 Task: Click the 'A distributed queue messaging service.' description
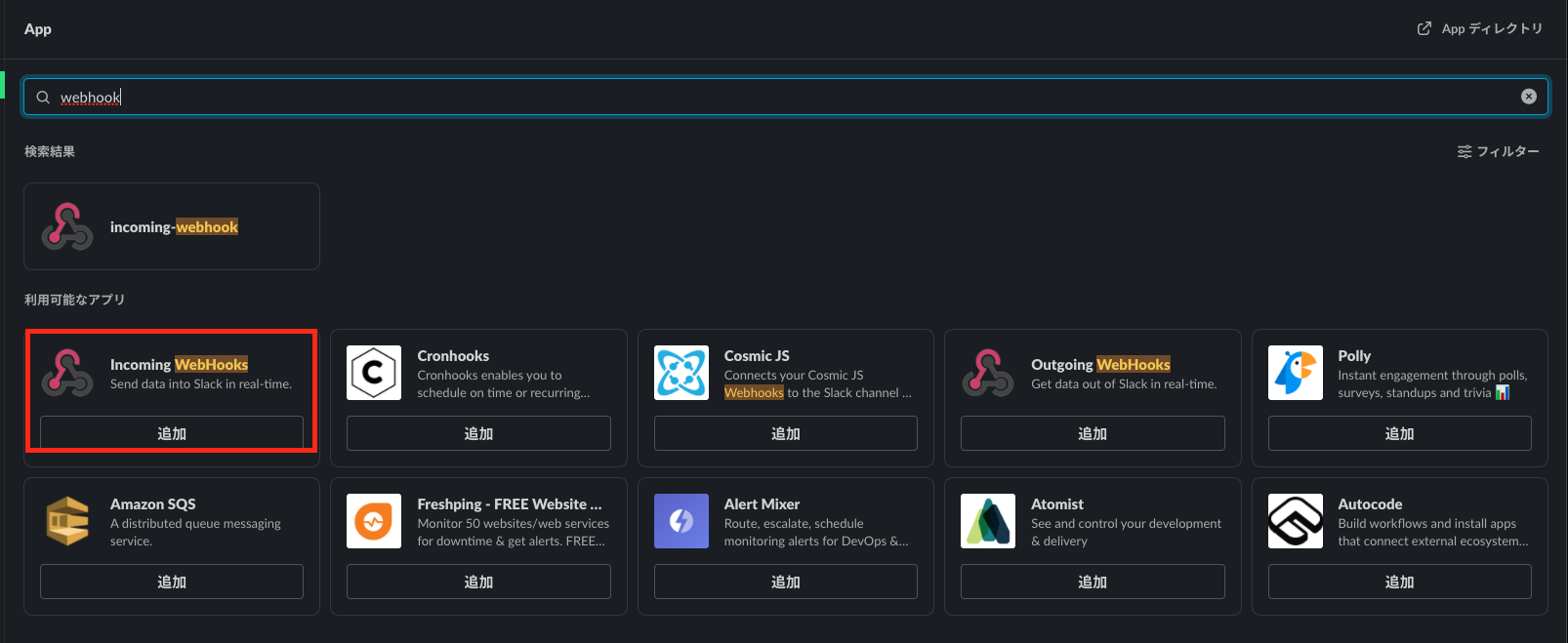(195, 532)
